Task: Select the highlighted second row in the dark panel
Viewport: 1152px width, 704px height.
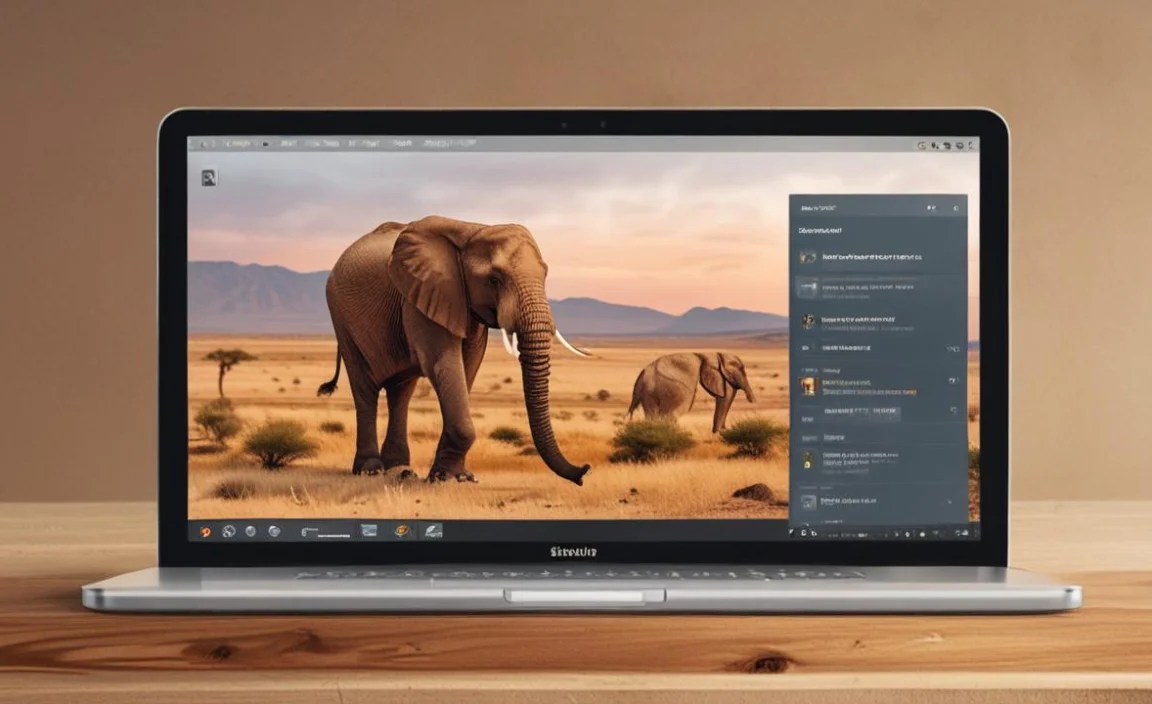Action: 878,288
